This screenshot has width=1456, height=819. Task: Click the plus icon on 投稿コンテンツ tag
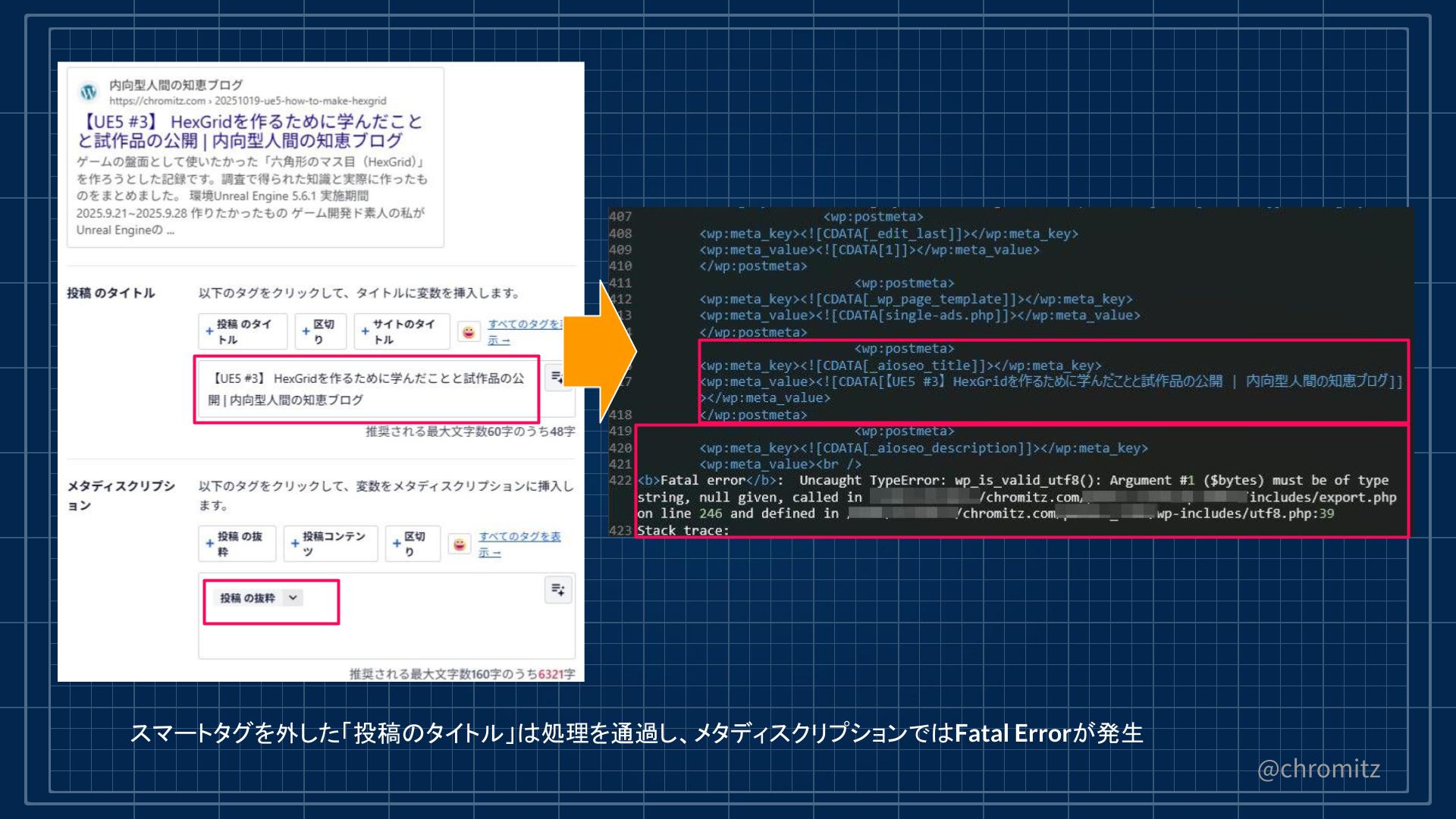pos(294,543)
